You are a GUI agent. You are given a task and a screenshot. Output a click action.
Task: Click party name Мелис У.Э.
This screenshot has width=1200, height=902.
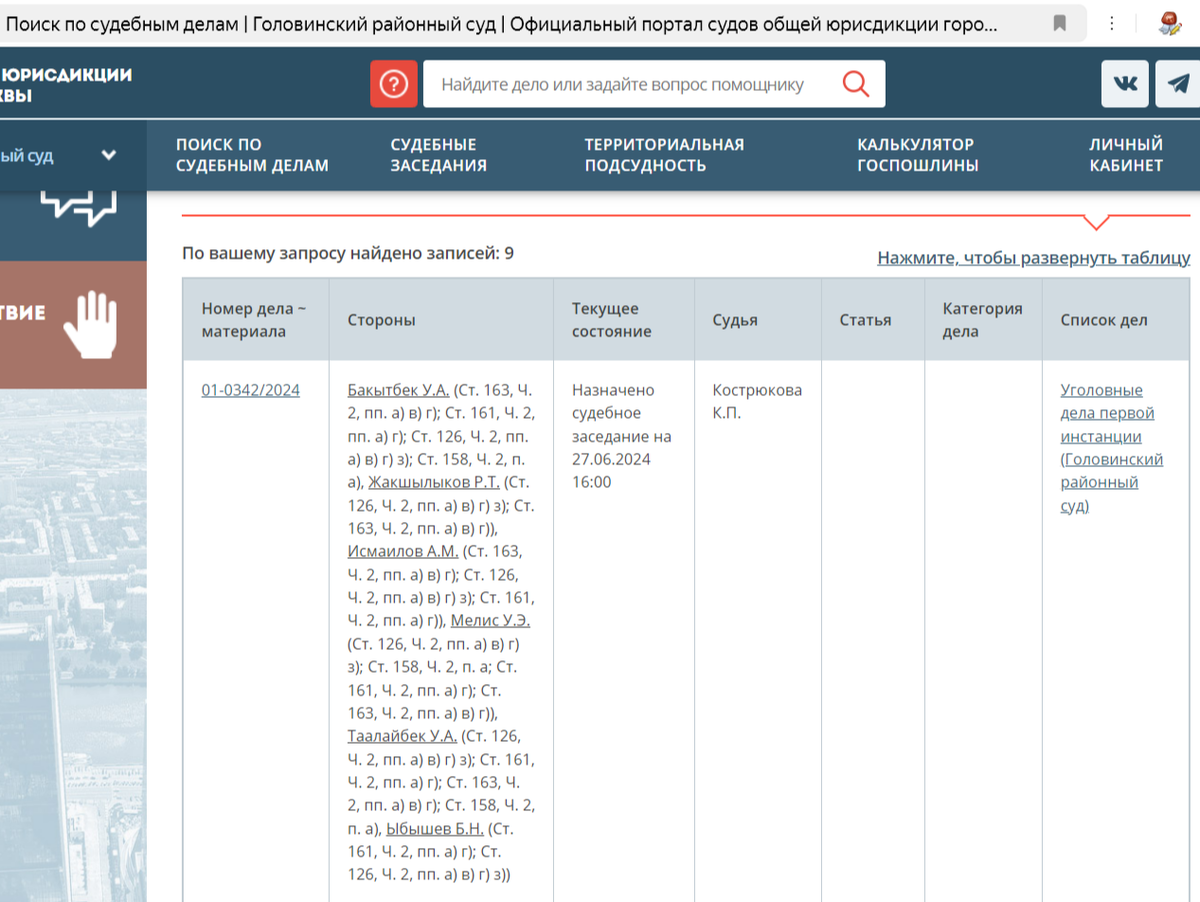point(490,620)
